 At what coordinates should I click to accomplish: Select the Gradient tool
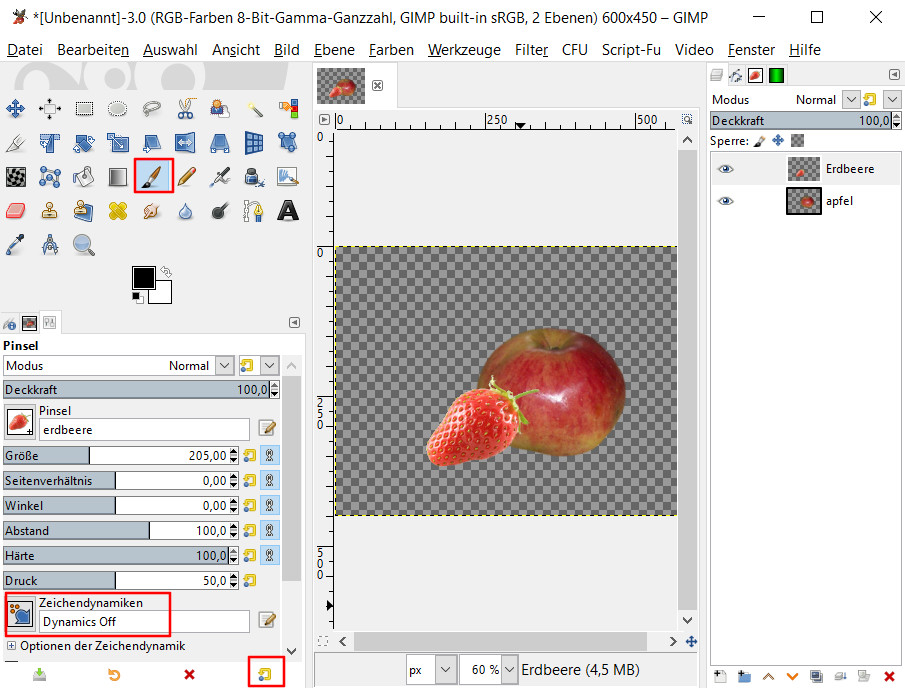118,177
